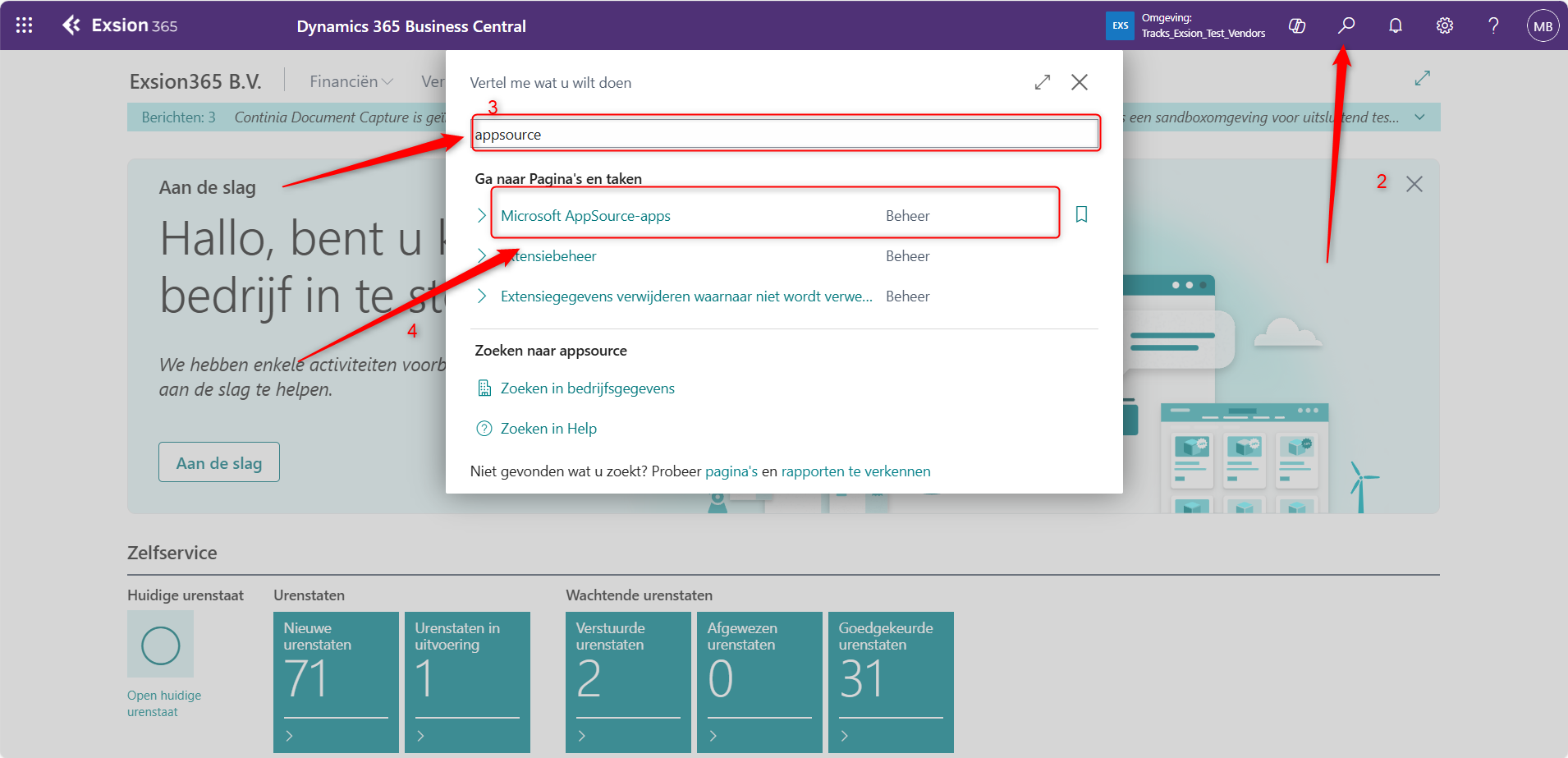1568x758 pixels.
Task: Open Afgewezen urenstaten tile arrow
Action: coord(713,736)
